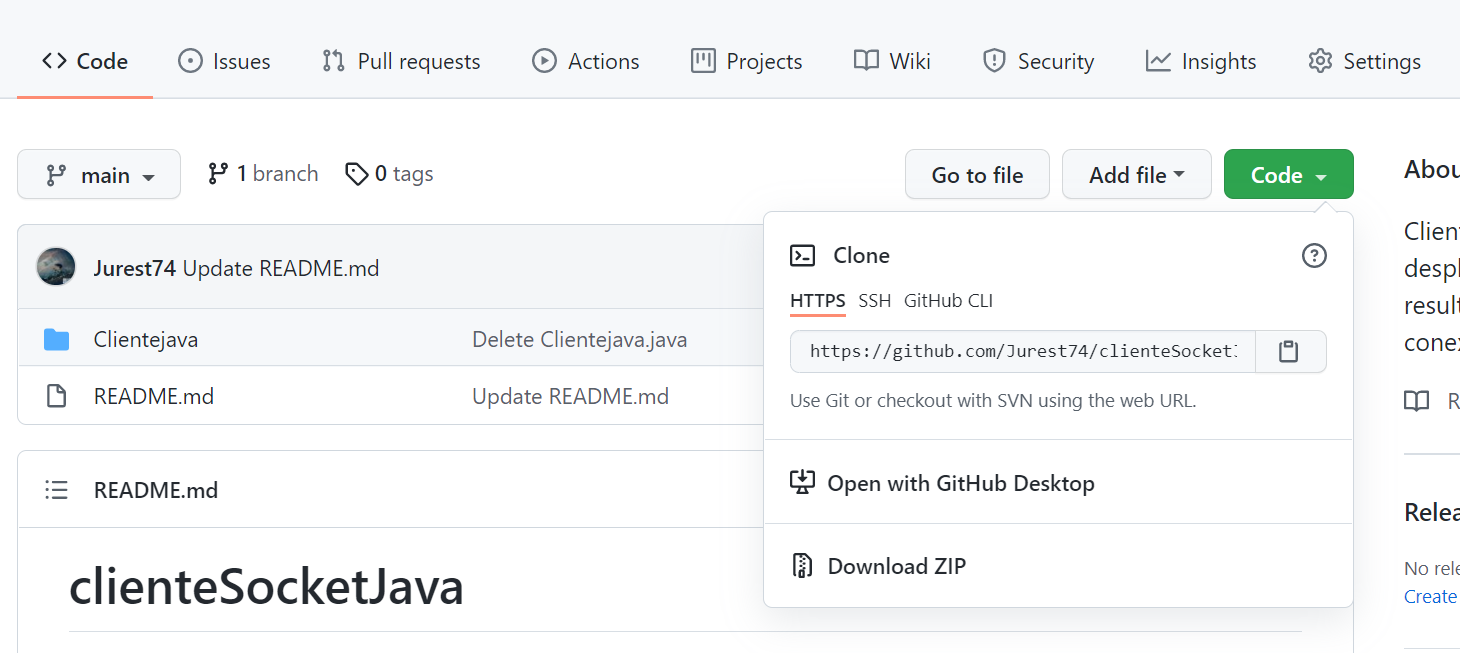Open repository Settings tab
The width and height of the screenshot is (1460, 653).
[1364, 61]
